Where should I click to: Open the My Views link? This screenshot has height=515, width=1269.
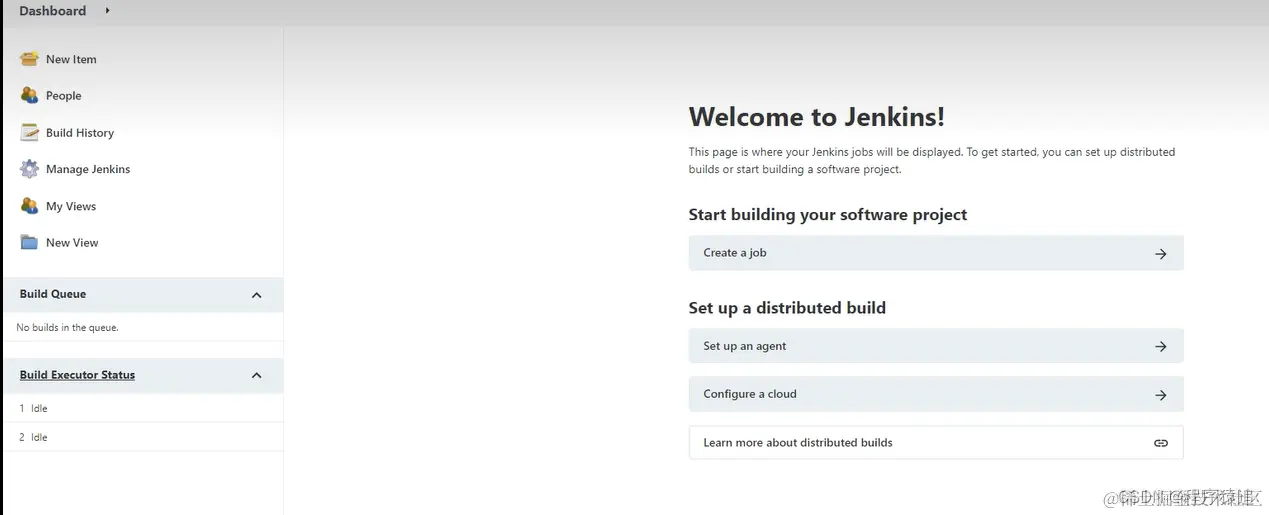coord(71,206)
